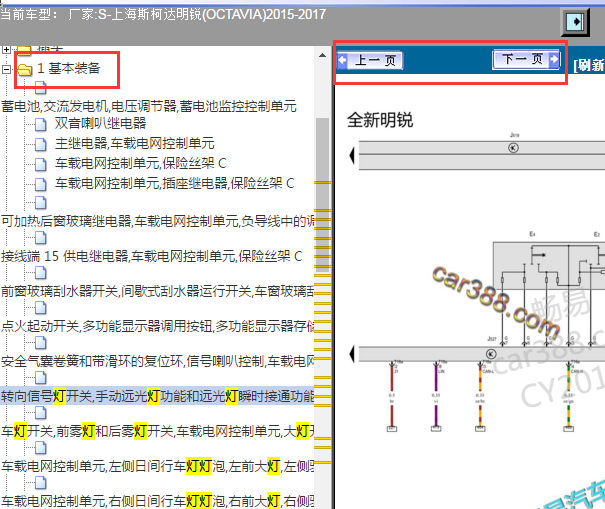Open 左侧日间行车灯灯泡 diagram entry
This screenshot has width=605, height=509.
pyautogui.click(x=157, y=466)
